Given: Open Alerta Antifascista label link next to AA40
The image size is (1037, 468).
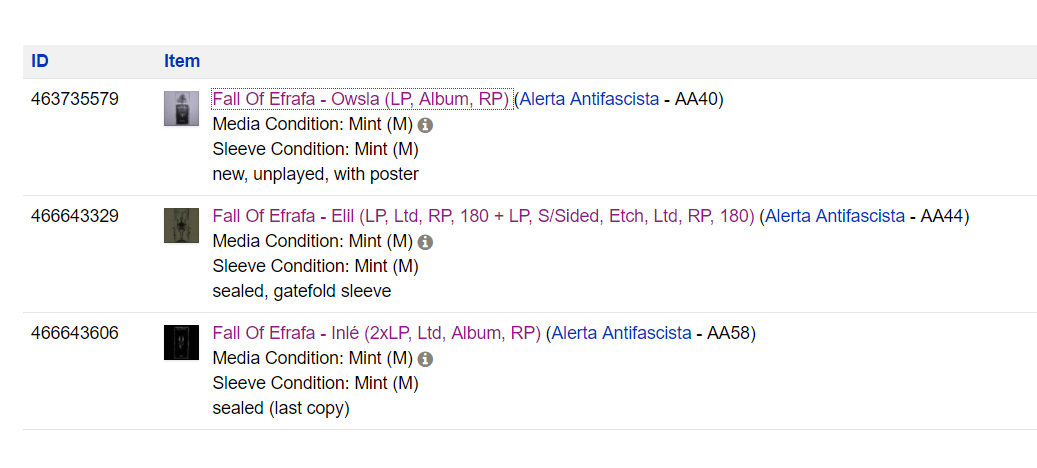Looking at the screenshot, I should click(589, 99).
